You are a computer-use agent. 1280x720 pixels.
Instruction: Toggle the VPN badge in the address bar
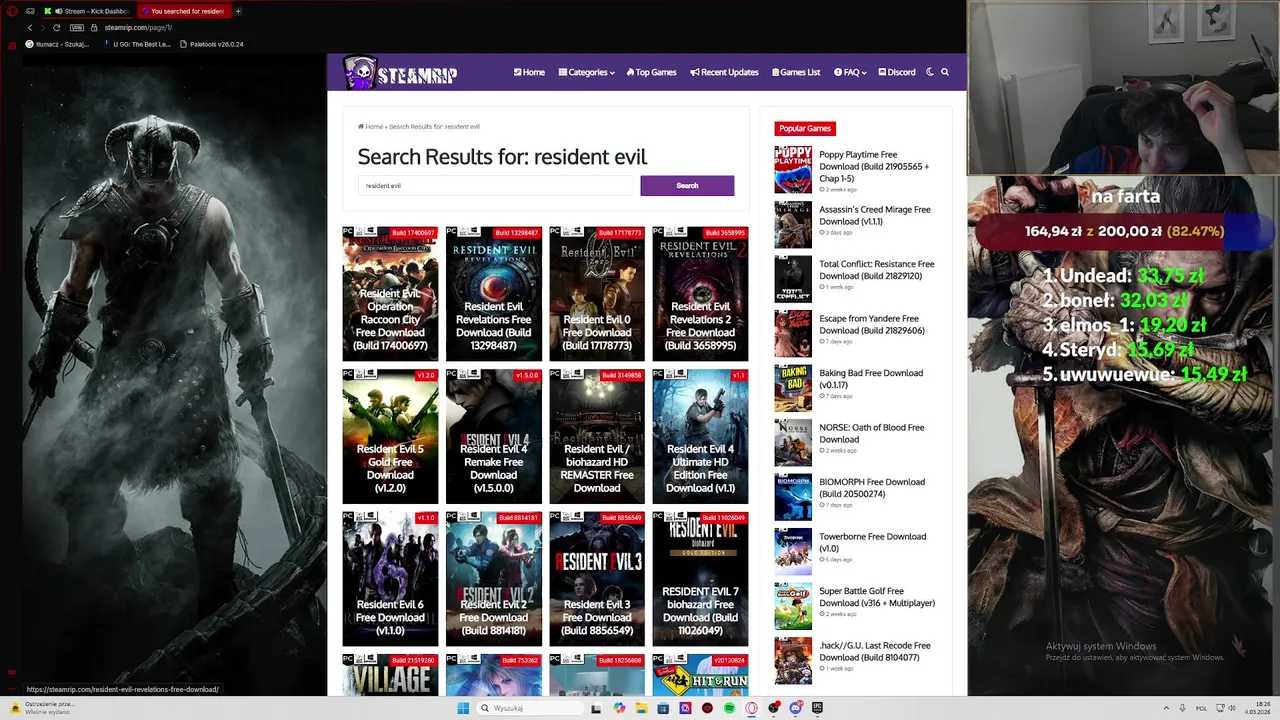click(77, 28)
